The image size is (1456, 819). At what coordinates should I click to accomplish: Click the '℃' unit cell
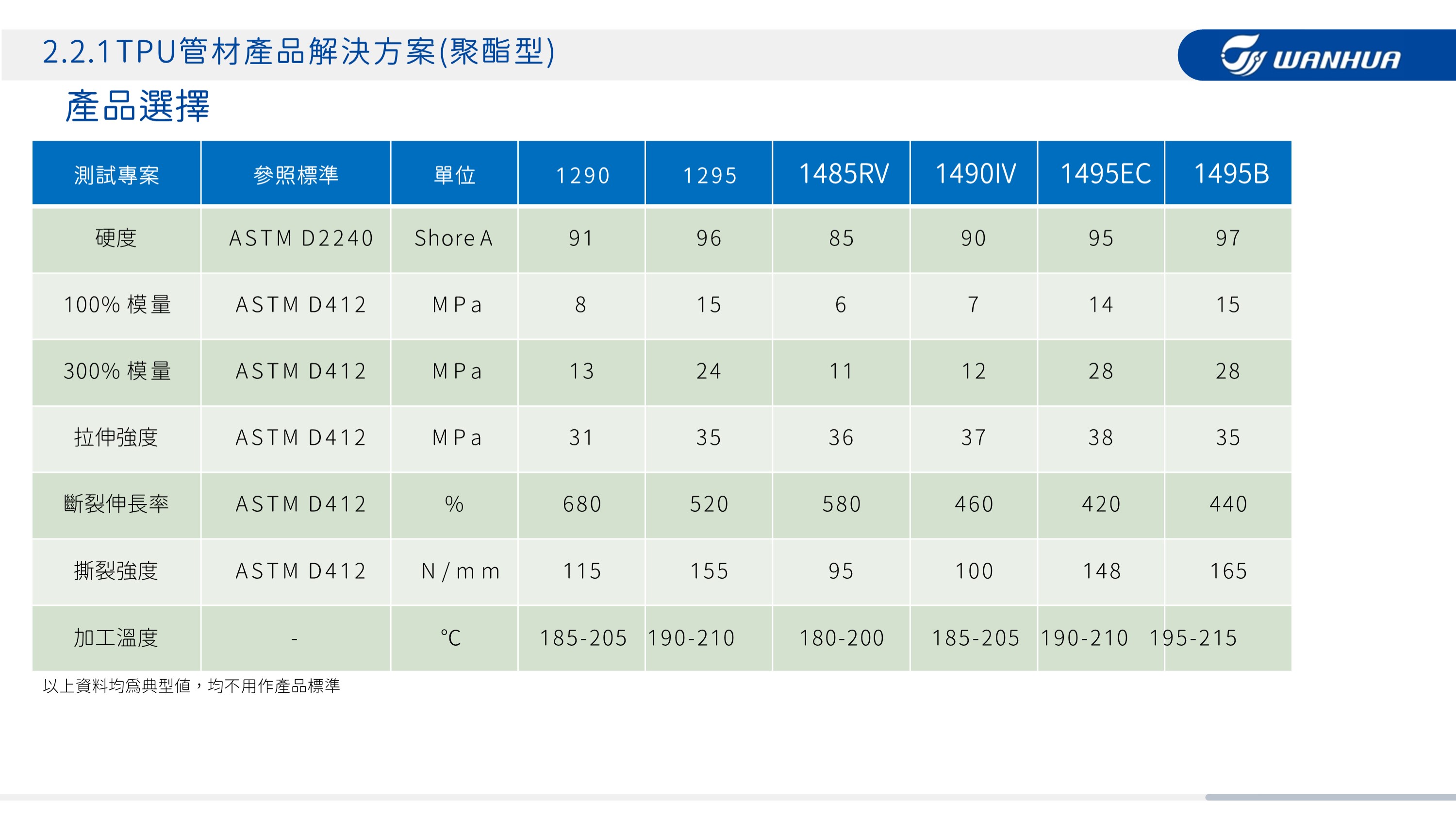point(451,637)
